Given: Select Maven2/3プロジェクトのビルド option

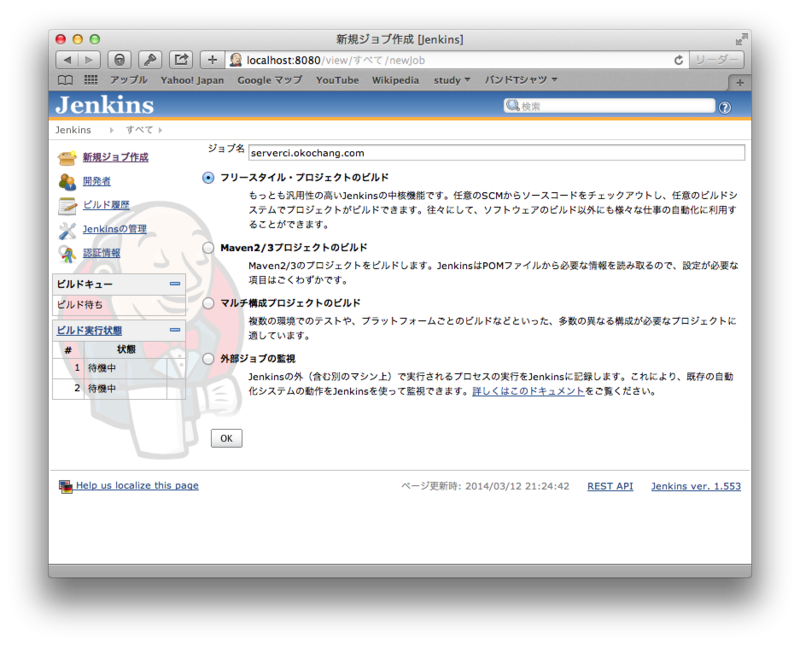Looking at the screenshot, I should point(208,247).
